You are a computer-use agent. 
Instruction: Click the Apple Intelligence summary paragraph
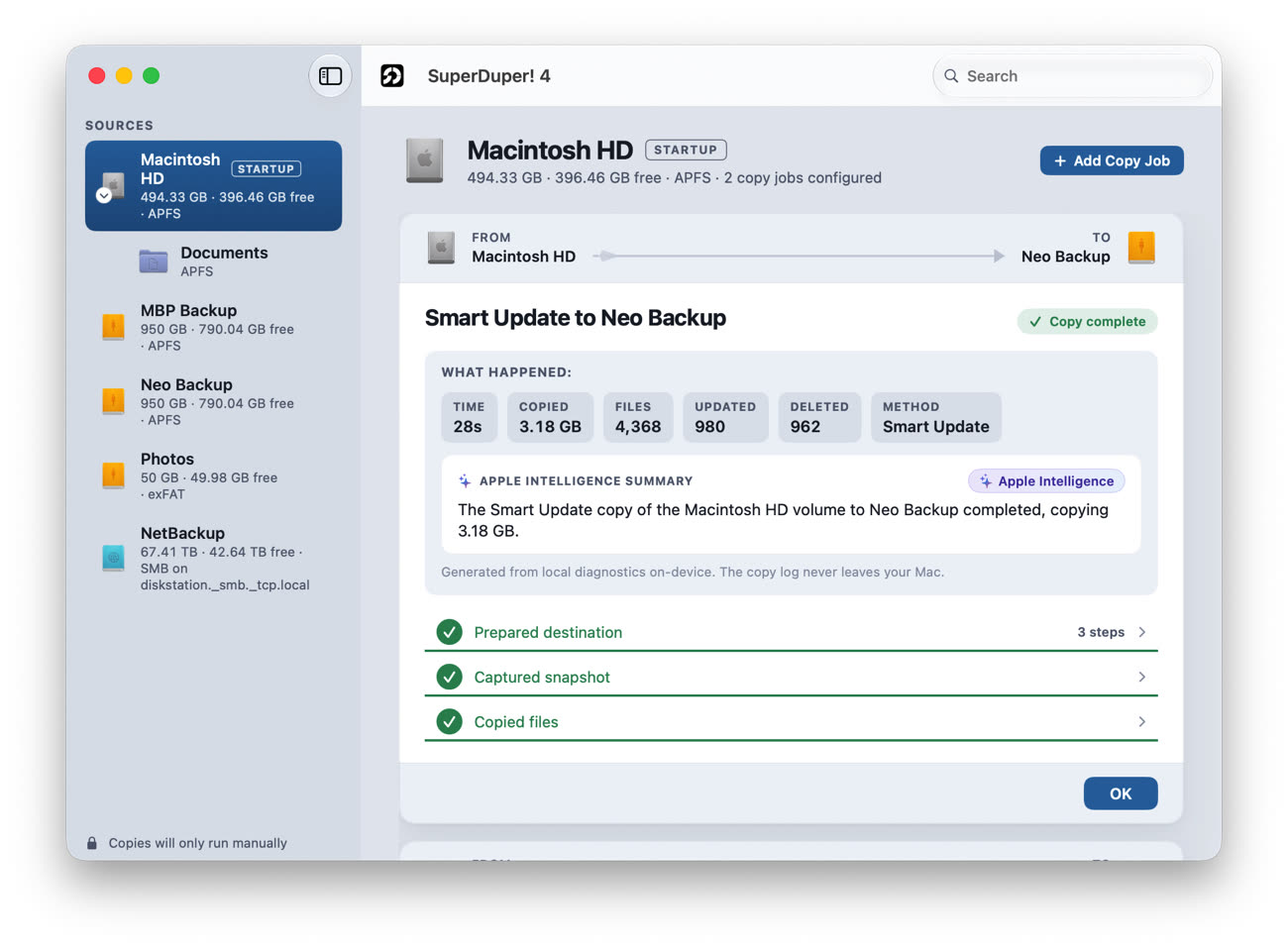click(783, 520)
